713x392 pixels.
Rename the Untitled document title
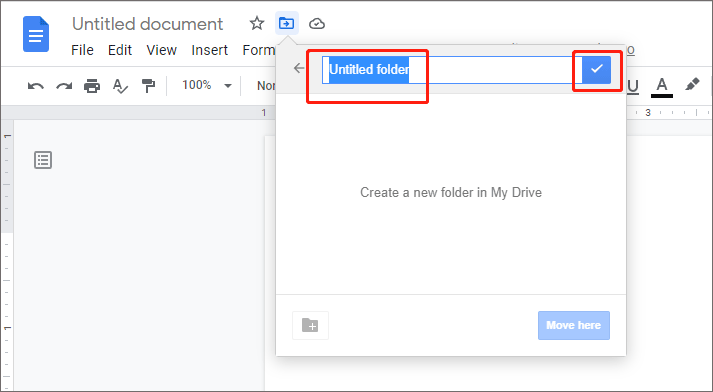147,24
